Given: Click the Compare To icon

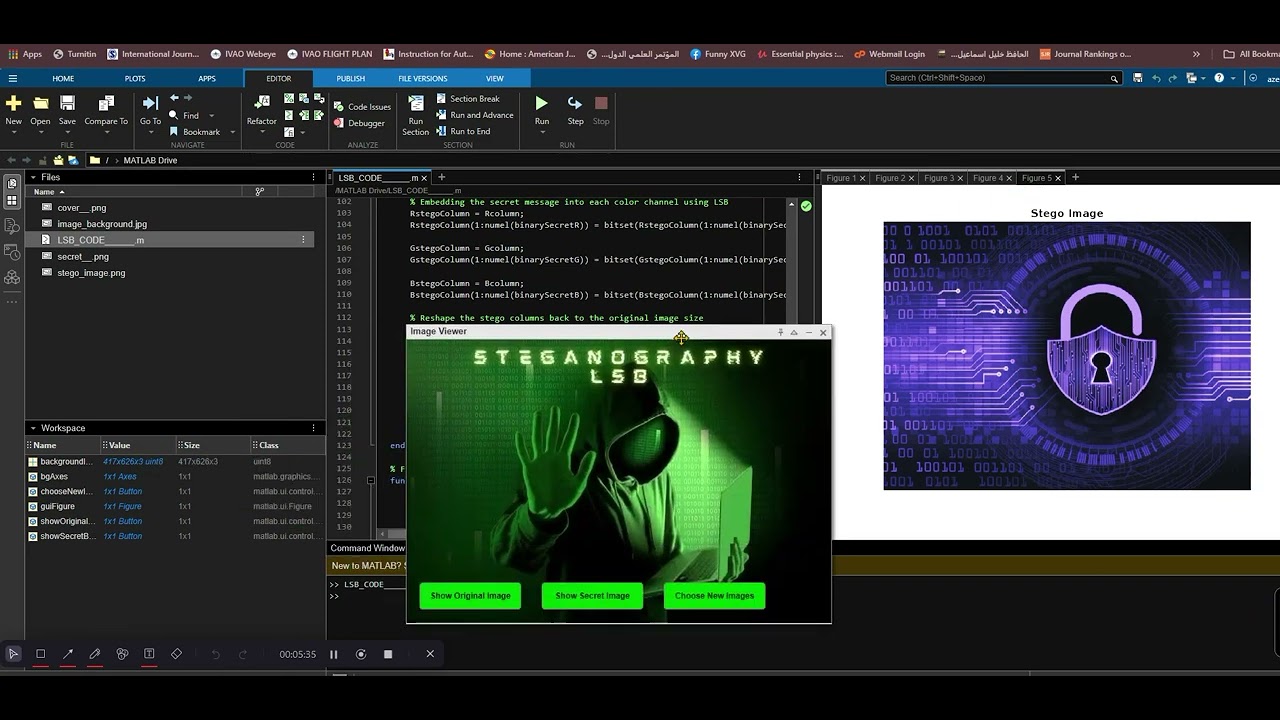Looking at the screenshot, I should (106, 104).
